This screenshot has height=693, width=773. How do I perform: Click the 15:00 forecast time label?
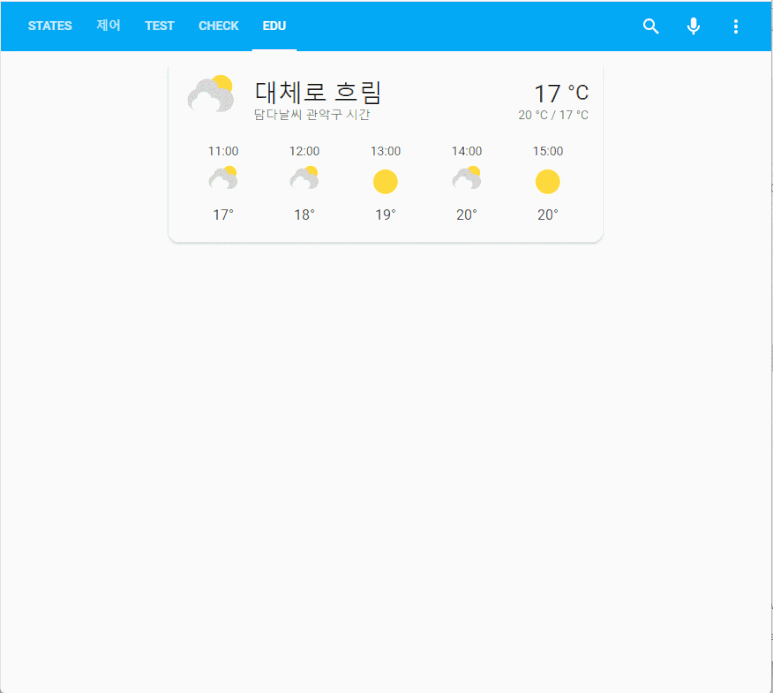coord(548,151)
